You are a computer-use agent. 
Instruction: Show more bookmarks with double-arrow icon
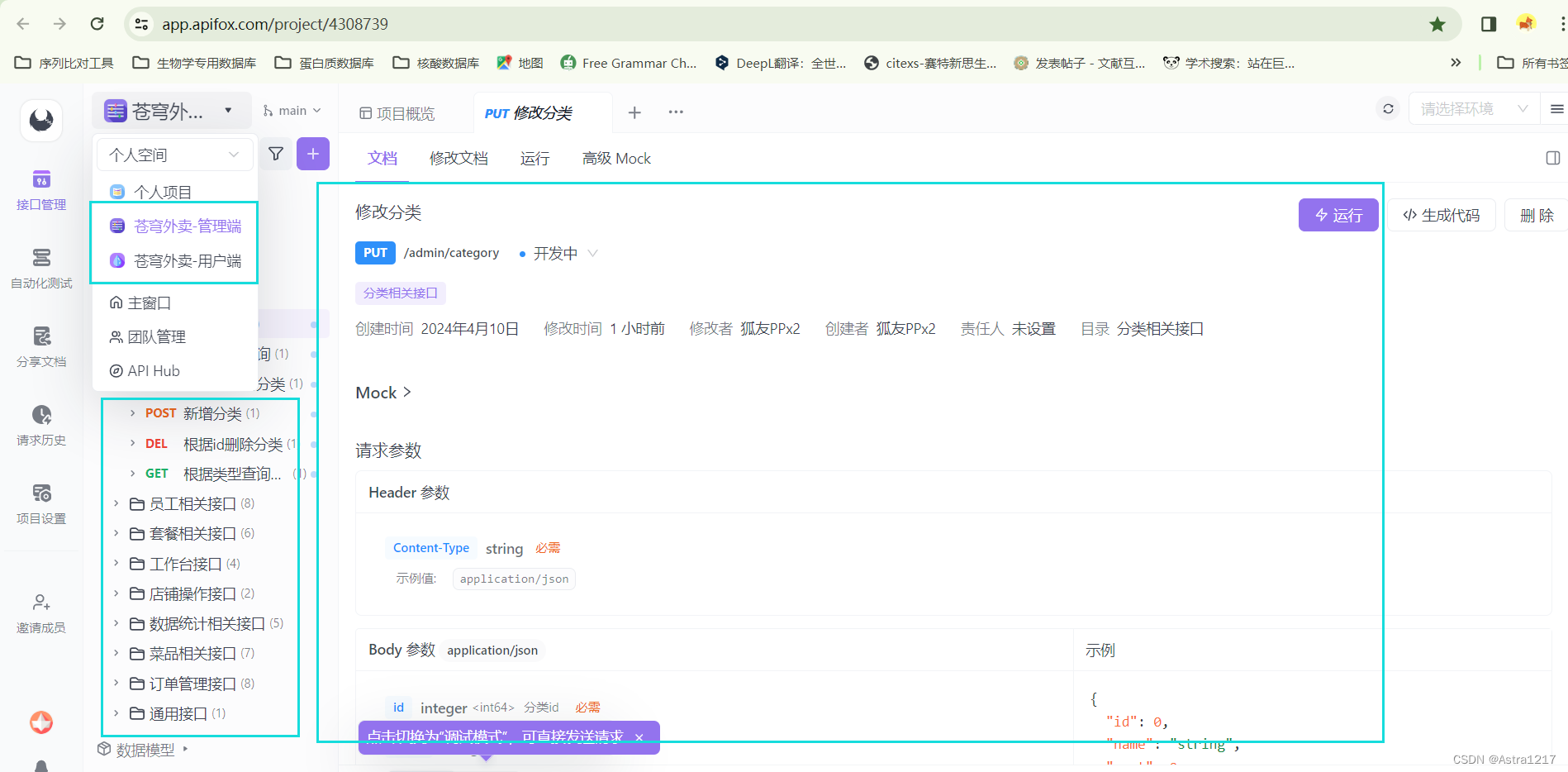tap(1456, 63)
